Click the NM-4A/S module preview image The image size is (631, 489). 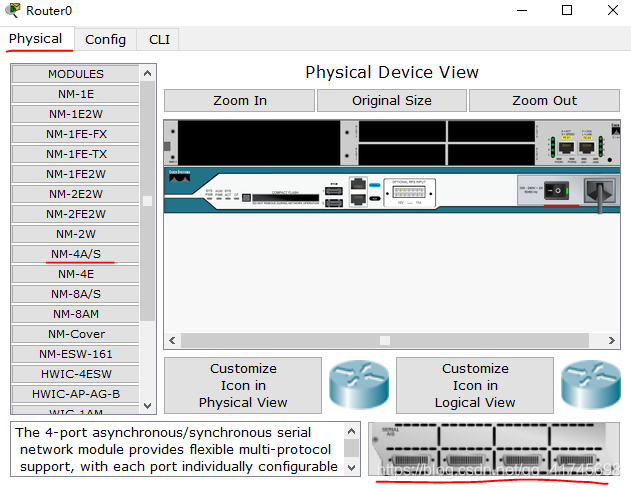pyautogui.click(x=494, y=449)
